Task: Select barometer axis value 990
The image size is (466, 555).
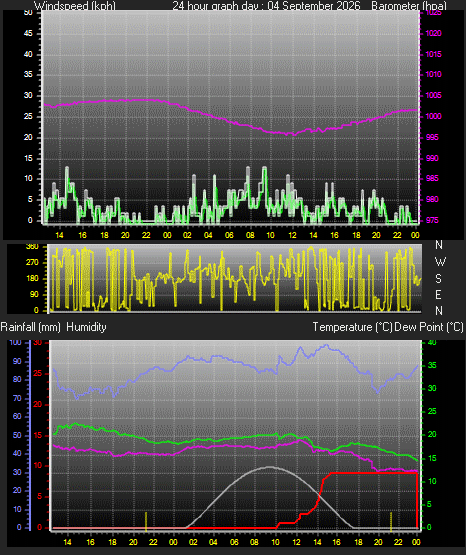Action: point(432,158)
